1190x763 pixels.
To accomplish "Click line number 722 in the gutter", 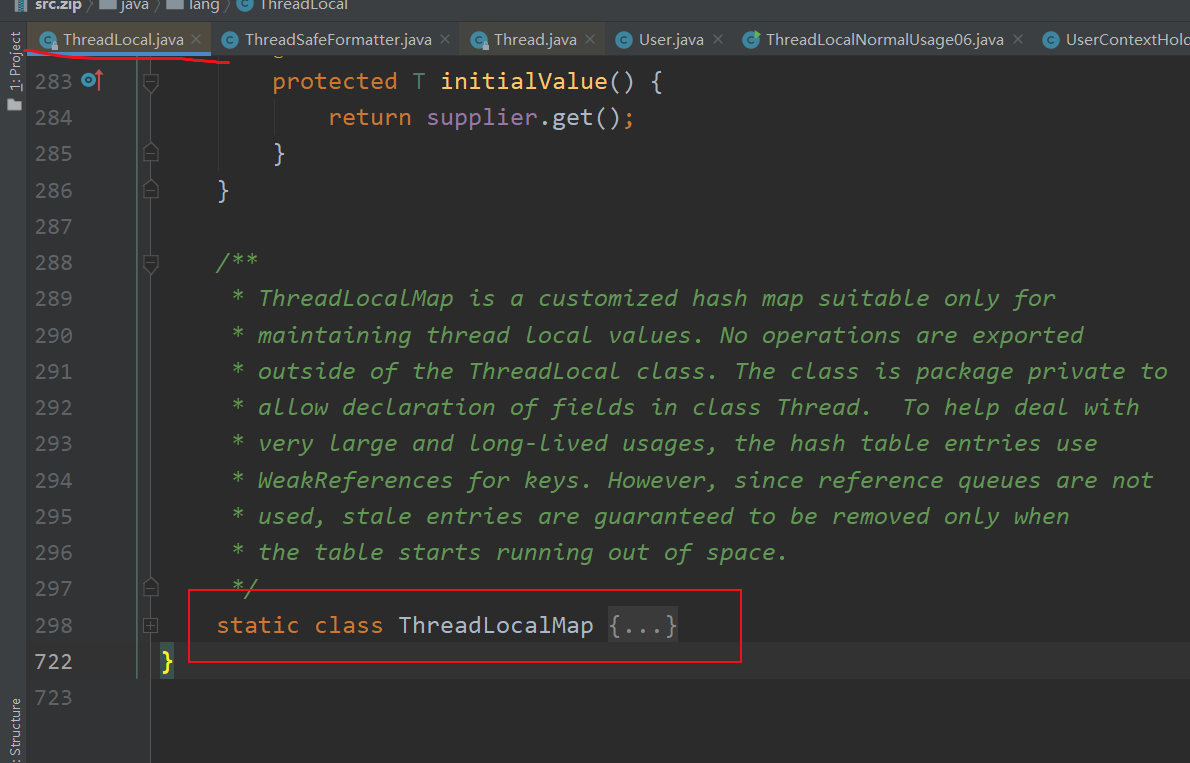I will coord(53,661).
